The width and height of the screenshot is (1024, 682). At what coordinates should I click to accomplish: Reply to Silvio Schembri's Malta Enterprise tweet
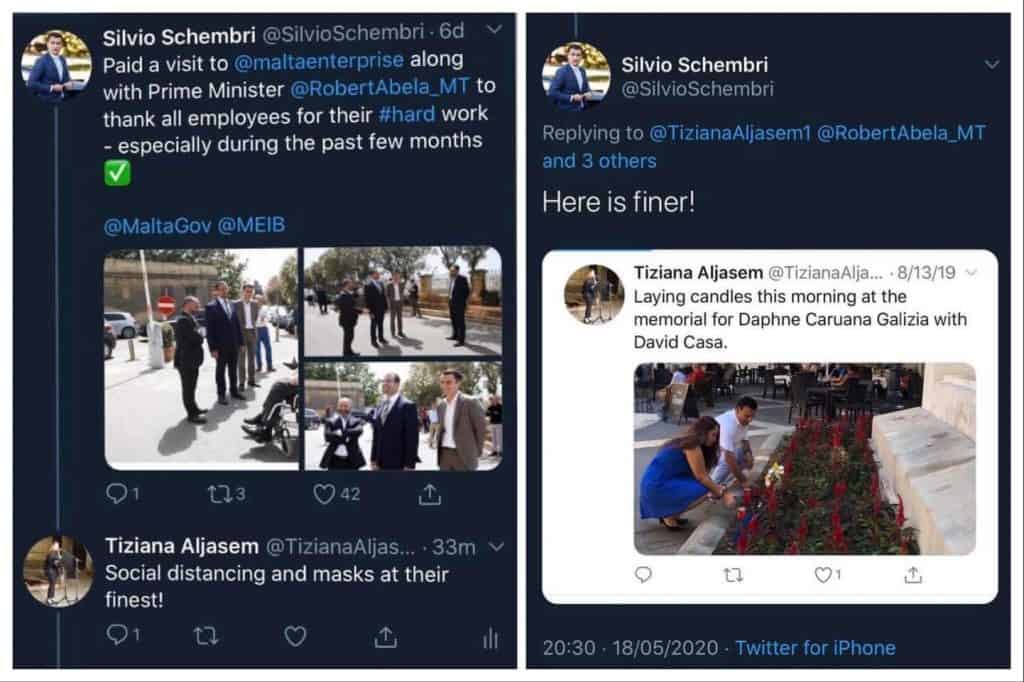click(x=116, y=494)
